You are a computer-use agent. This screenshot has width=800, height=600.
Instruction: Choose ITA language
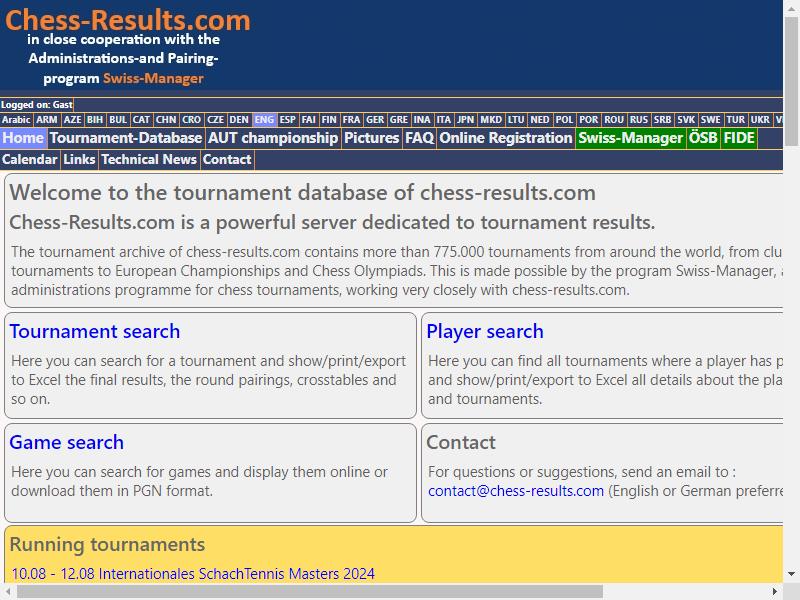(x=444, y=119)
